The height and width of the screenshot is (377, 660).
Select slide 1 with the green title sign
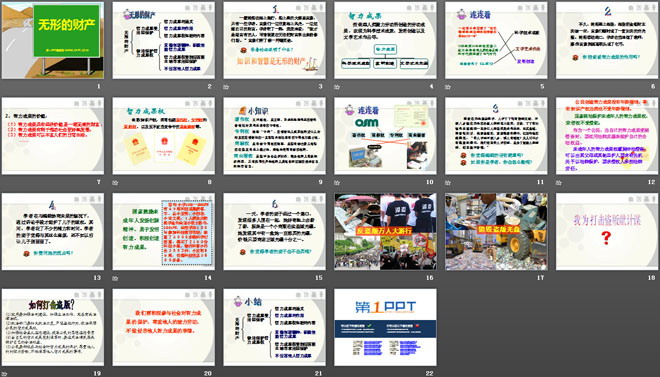tap(53, 40)
